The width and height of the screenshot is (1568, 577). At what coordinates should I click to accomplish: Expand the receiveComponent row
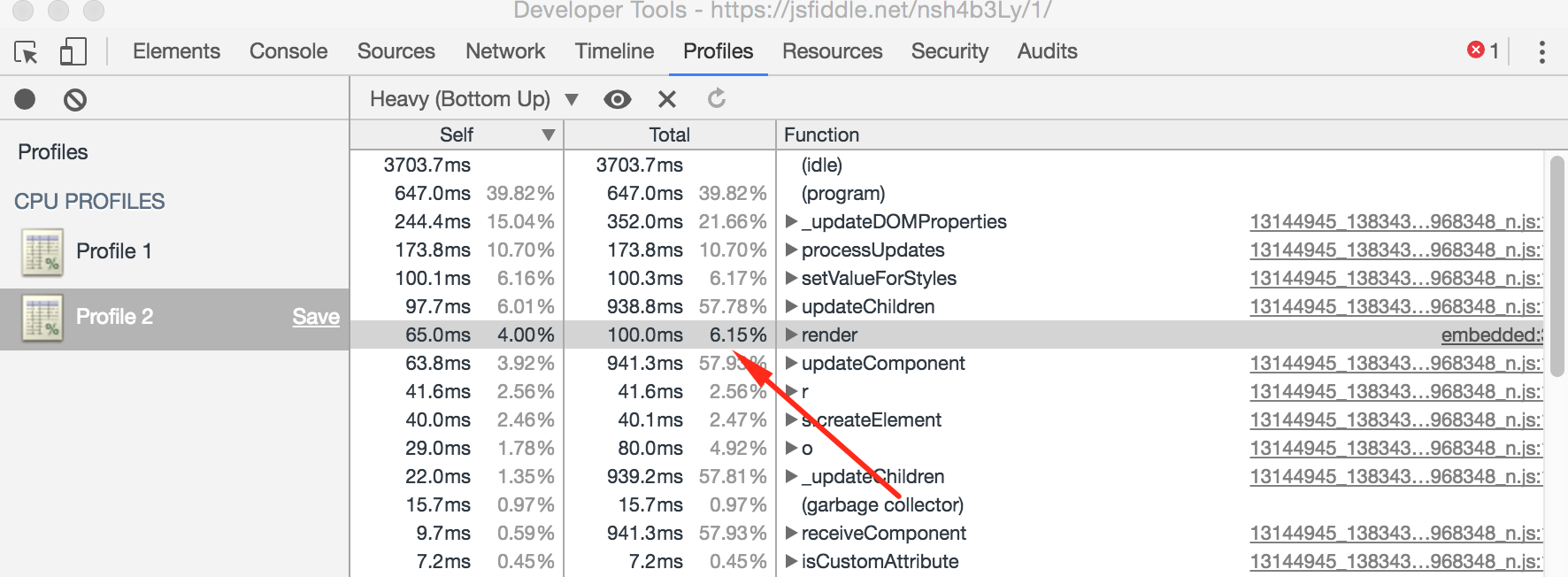pos(792,533)
